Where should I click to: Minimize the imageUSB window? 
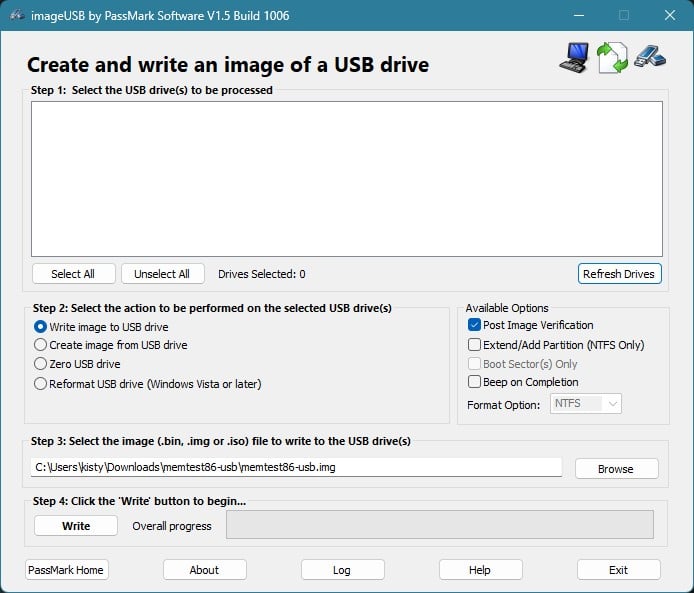click(578, 15)
